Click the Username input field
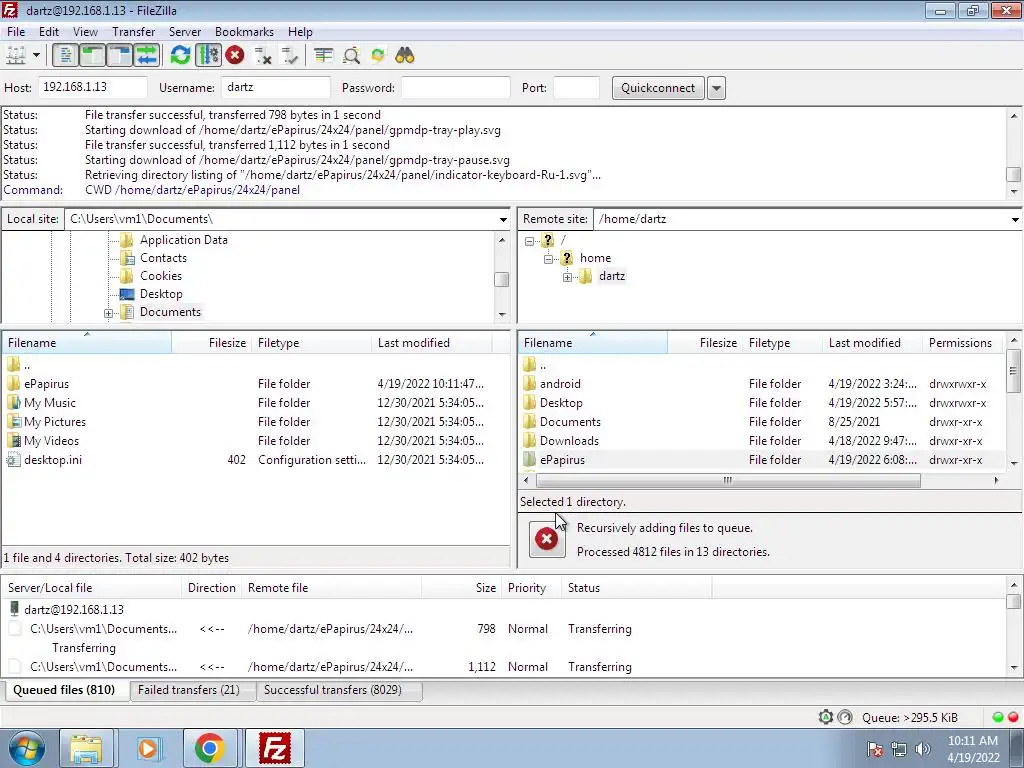1024x768 pixels. [x=276, y=88]
